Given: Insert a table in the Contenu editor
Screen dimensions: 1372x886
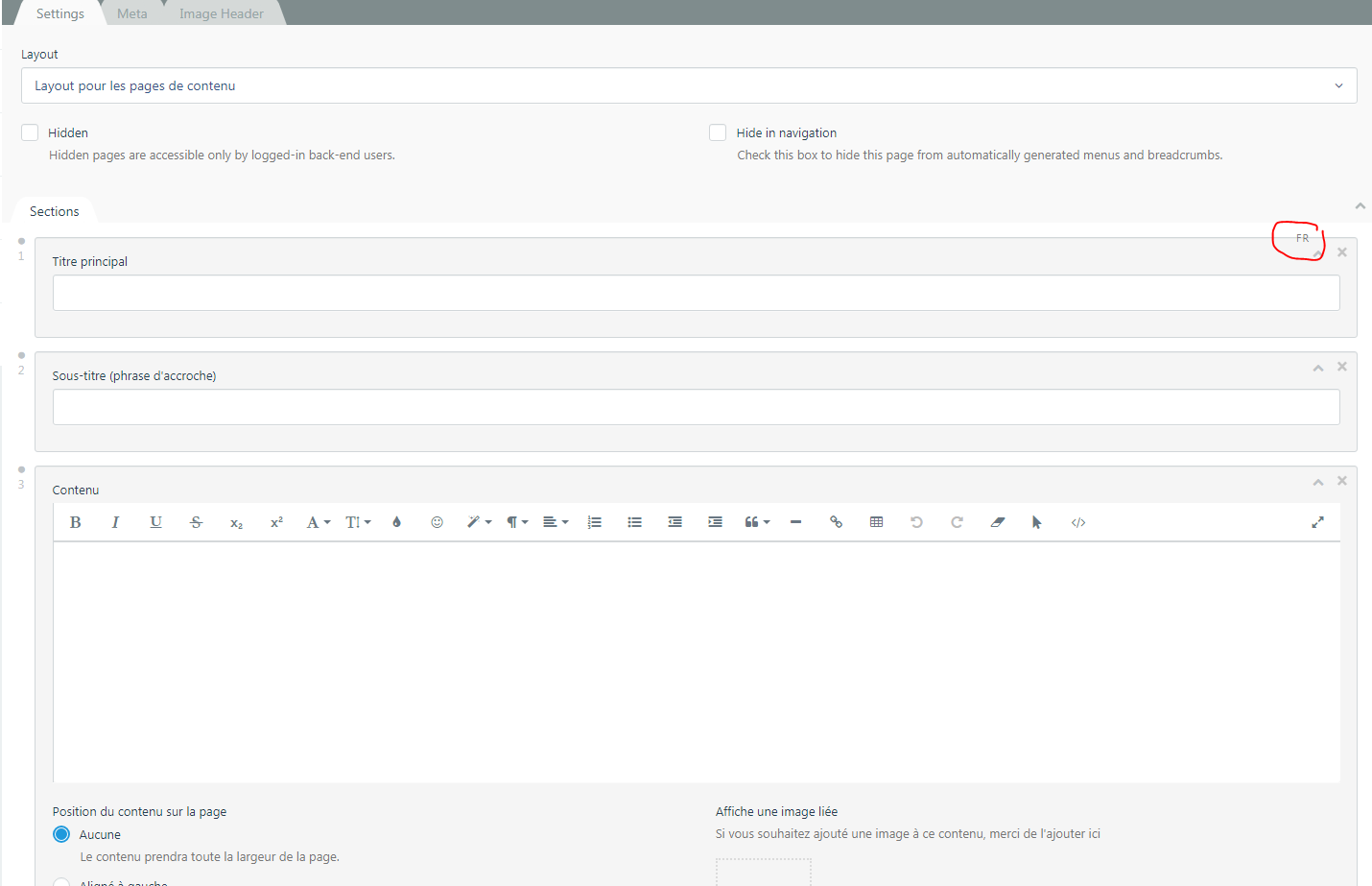Looking at the screenshot, I should click(x=876, y=521).
